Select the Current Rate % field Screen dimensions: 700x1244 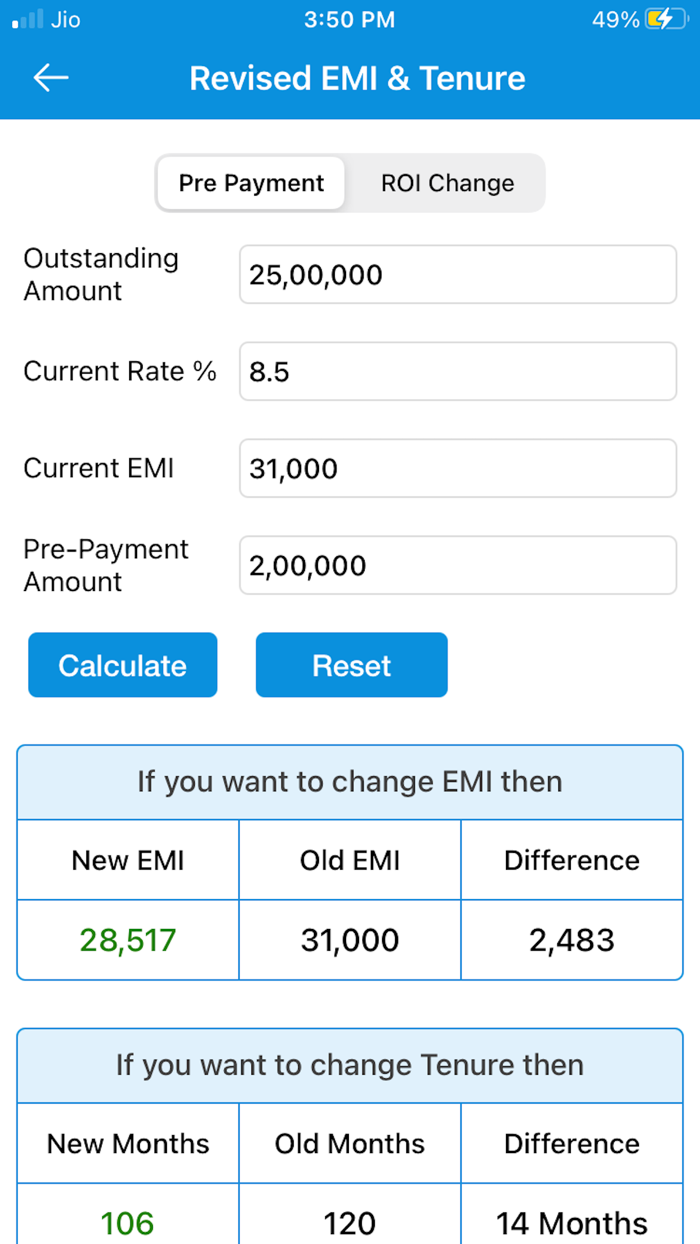pos(457,371)
